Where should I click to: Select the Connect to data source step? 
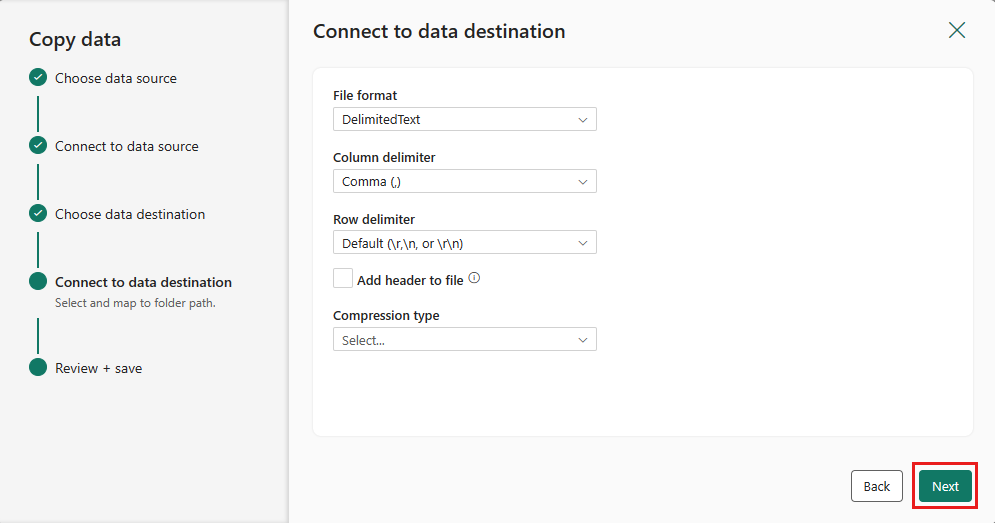[x=127, y=146]
